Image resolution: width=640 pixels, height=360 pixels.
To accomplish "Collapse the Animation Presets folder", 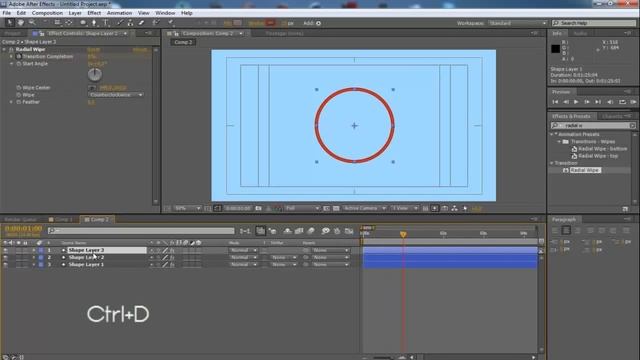I will (x=551, y=134).
